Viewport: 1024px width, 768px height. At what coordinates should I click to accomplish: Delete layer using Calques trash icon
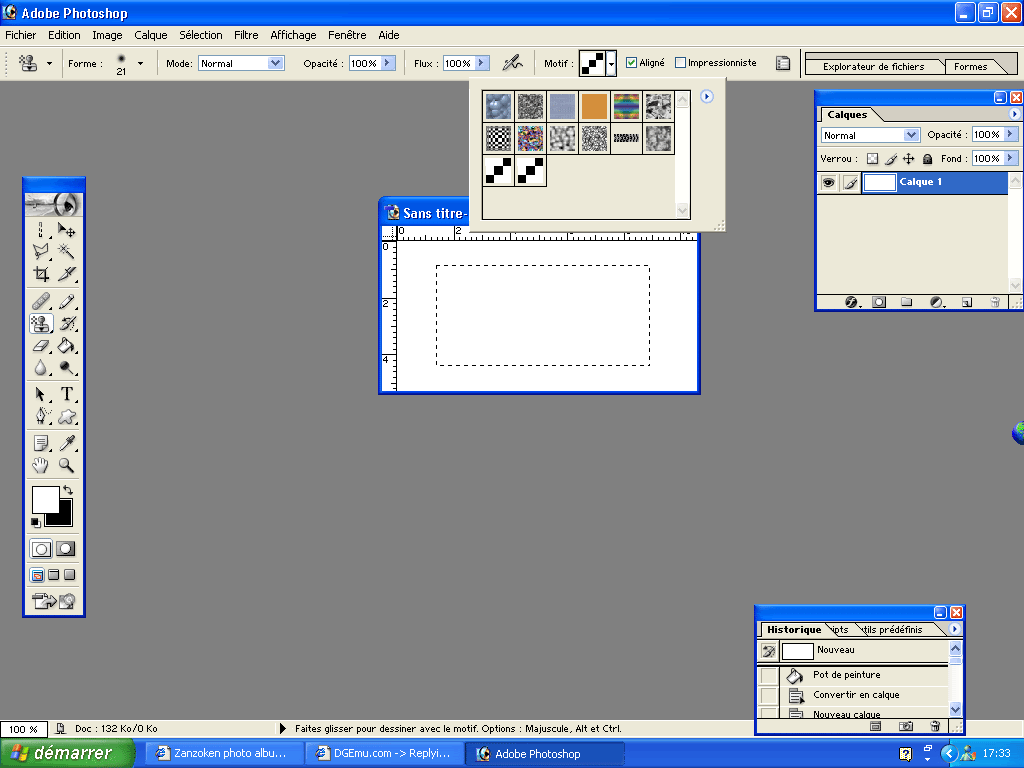click(x=995, y=302)
